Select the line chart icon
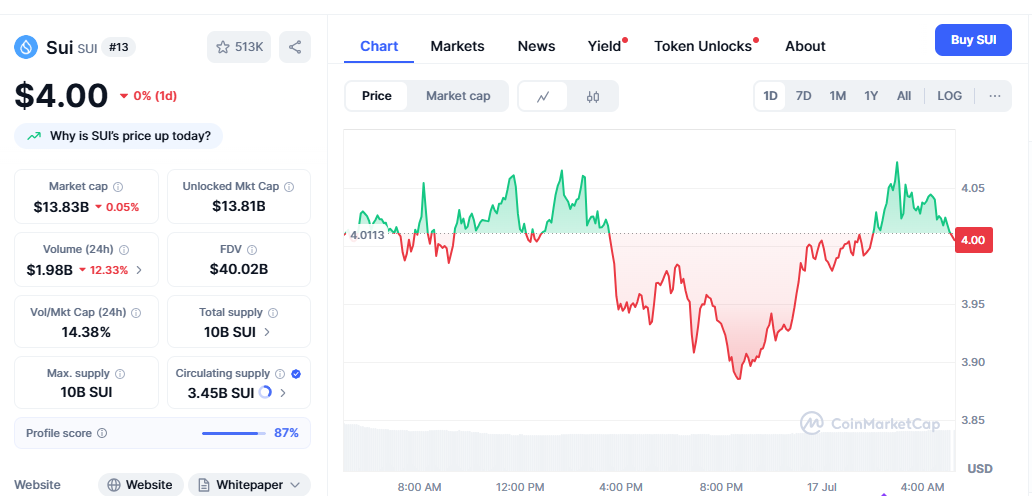The height and width of the screenshot is (496, 1032). tap(543, 96)
